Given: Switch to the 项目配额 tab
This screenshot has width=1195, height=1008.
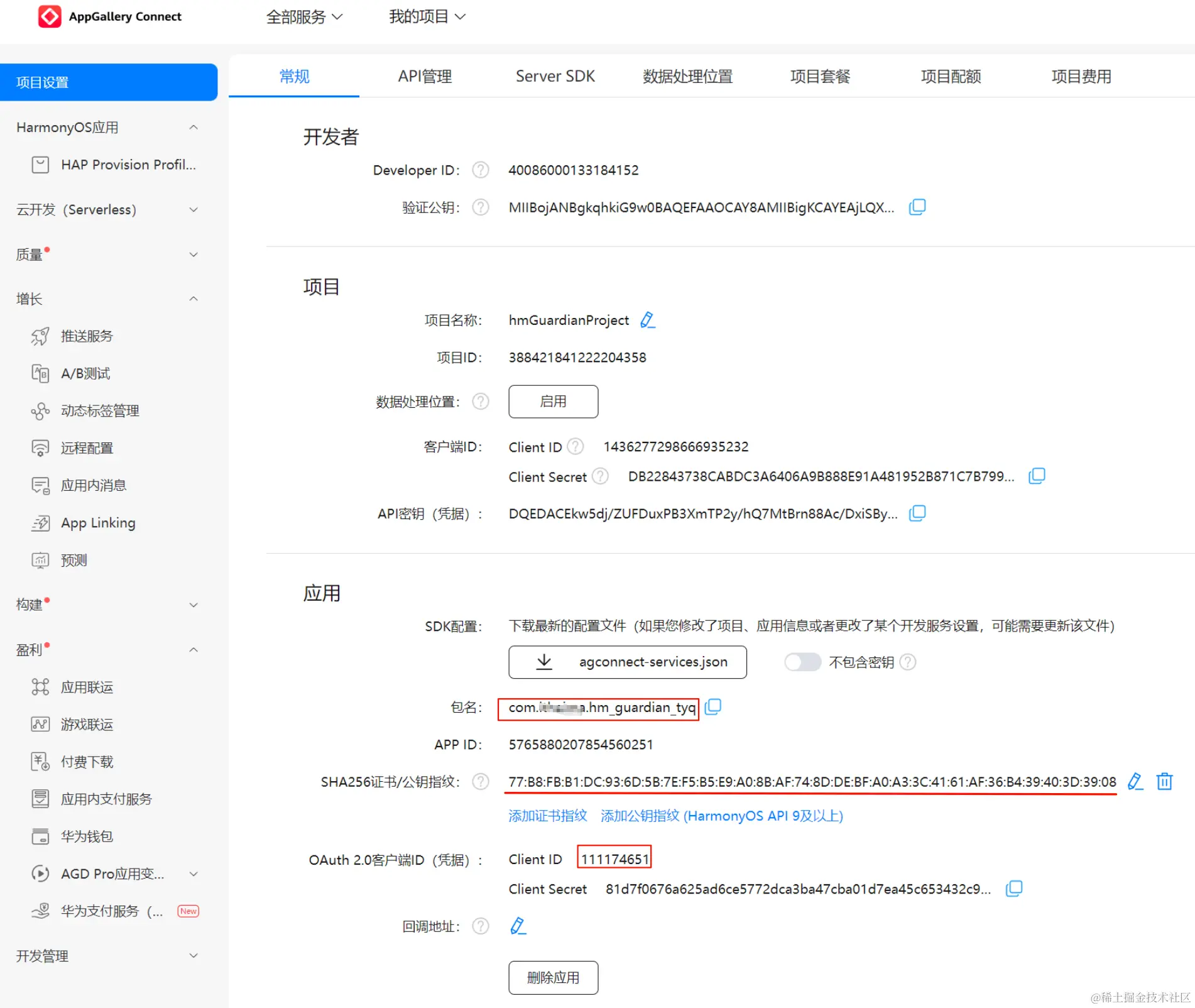Looking at the screenshot, I should [x=951, y=76].
